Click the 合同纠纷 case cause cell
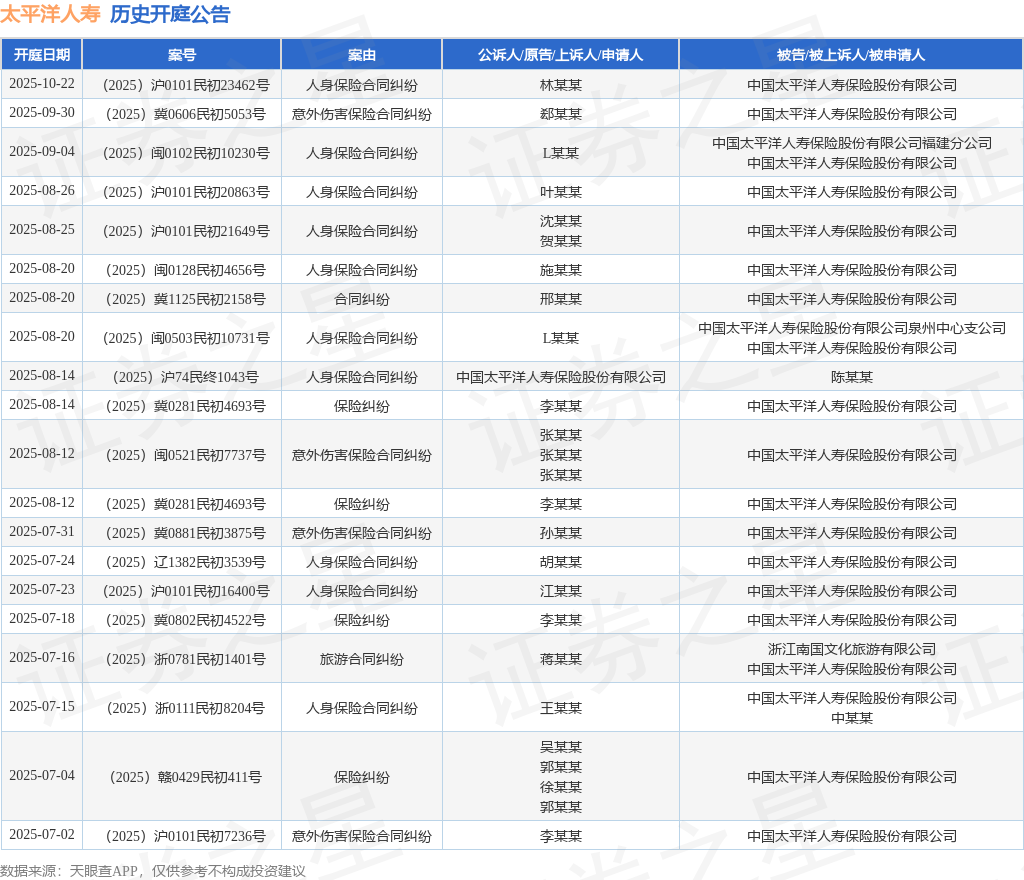 pyautogui.click(x=362, y=300)
